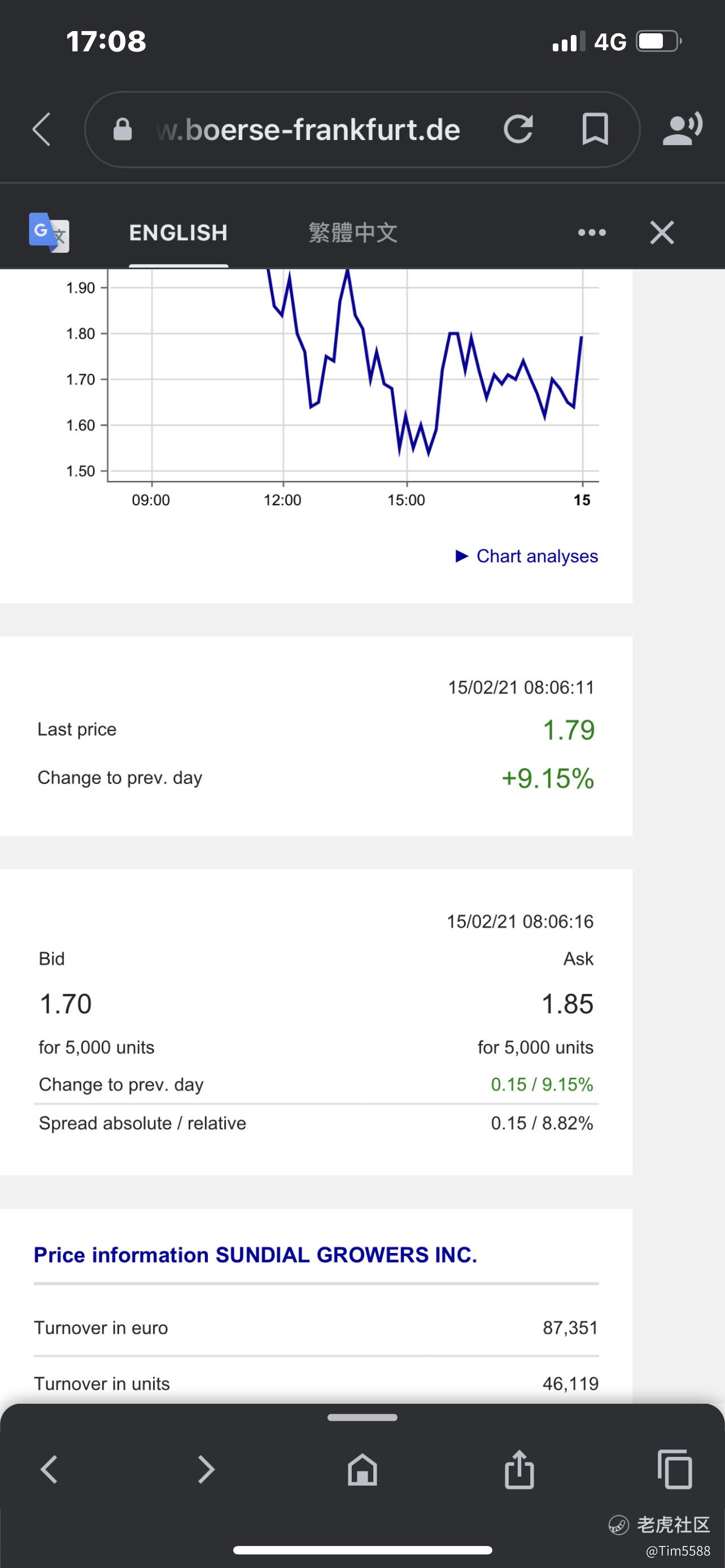
Task: Tap the Price information SUNDIAL GROWERS heading
Action: 255,1255
